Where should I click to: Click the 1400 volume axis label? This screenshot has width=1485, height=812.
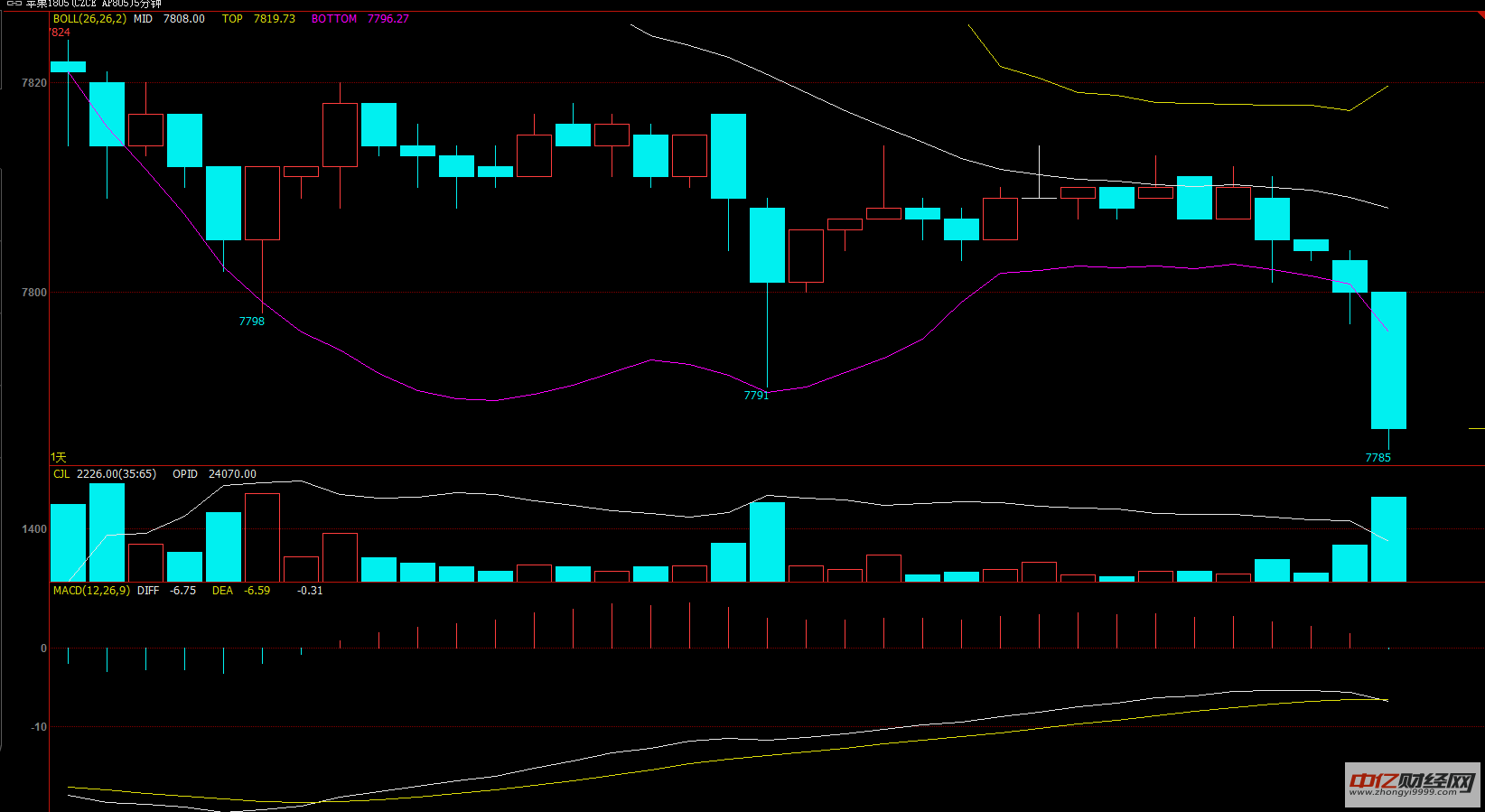coord(34,529)
